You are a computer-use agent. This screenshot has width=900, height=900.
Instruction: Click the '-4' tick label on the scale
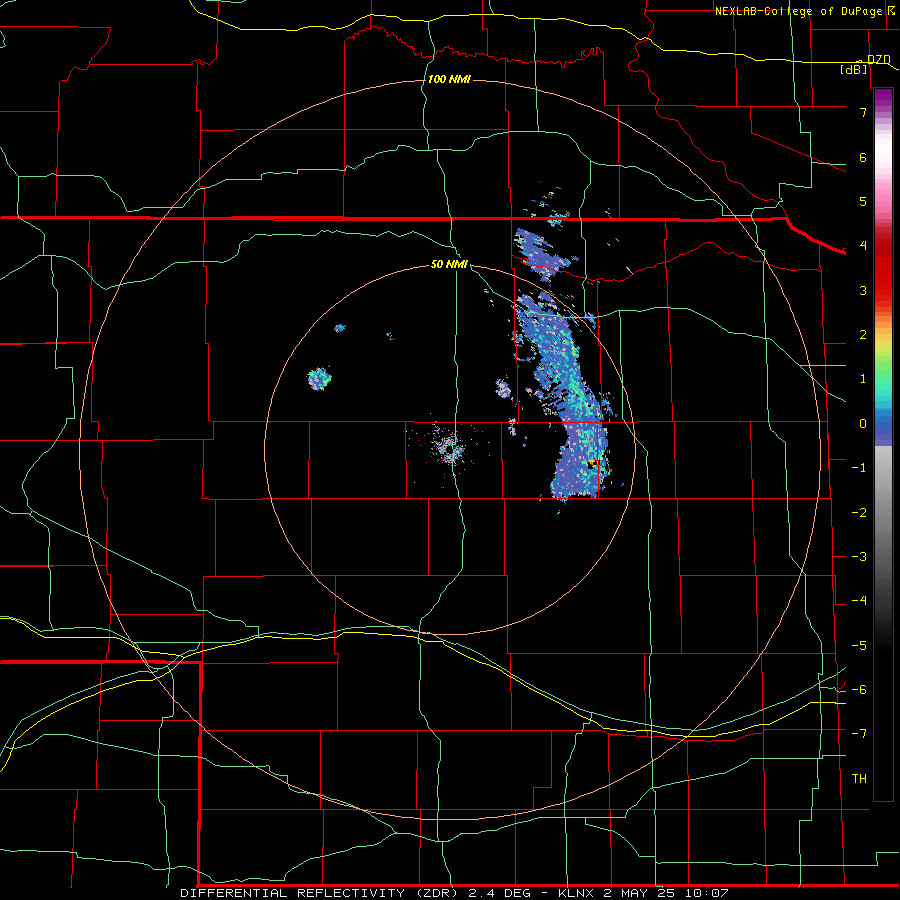pyautogui.click(x=859, y=601)
